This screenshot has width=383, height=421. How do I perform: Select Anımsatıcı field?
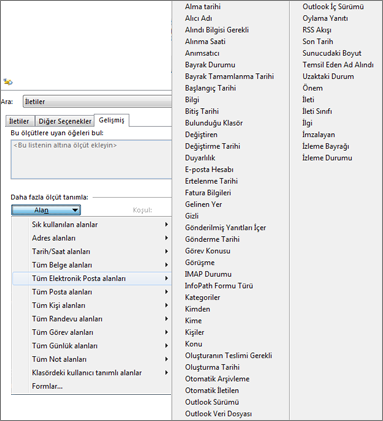coord(202,53)
